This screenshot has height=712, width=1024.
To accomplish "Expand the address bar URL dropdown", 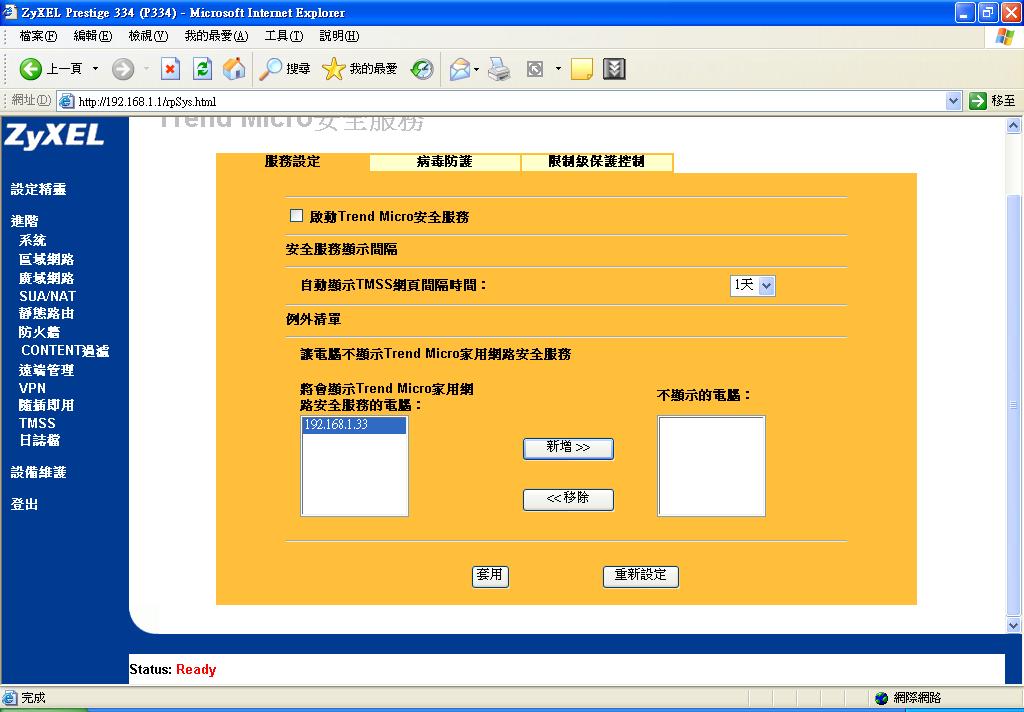I will [953, 101].
